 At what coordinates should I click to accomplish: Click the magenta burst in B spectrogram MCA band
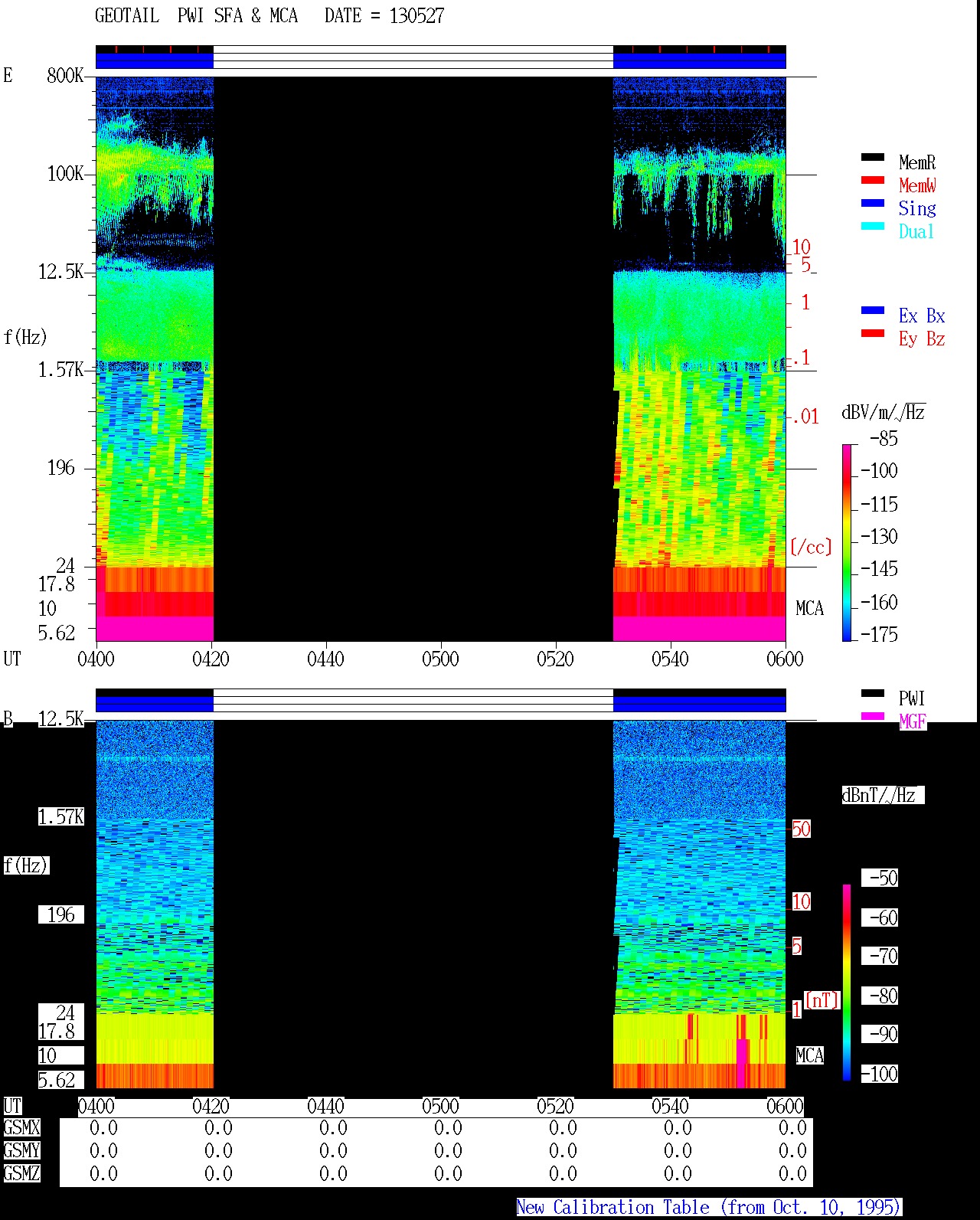coord(741,1063)
